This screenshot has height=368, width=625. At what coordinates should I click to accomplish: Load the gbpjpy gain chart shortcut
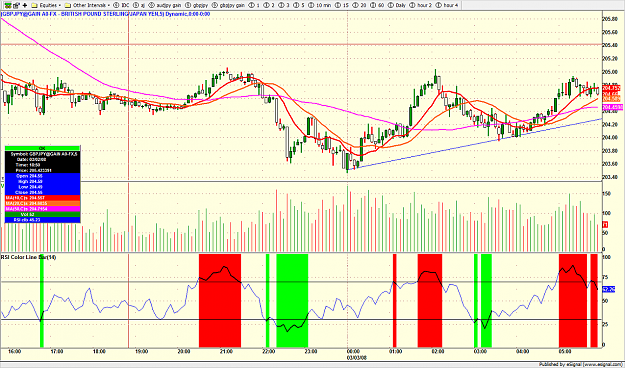tap(228, 5)
